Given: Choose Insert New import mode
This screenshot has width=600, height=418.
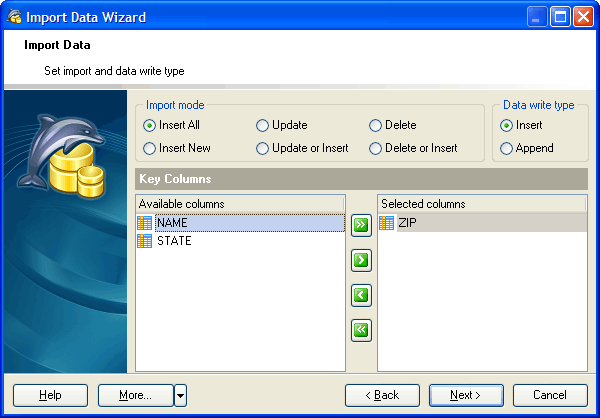Looking at the screenshot, I should (150, 149).
